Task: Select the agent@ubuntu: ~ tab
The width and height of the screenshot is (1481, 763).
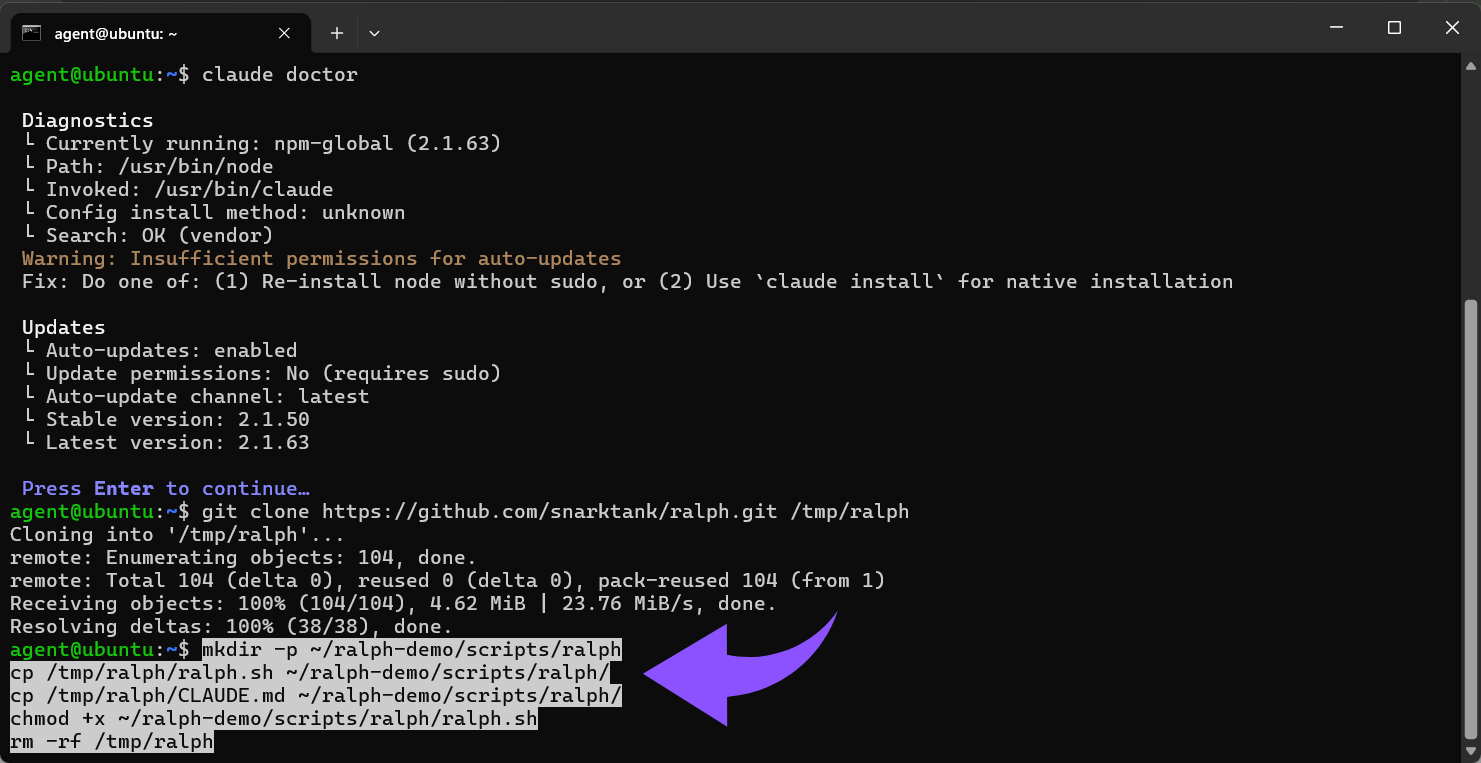Action: tap(115, 33)
